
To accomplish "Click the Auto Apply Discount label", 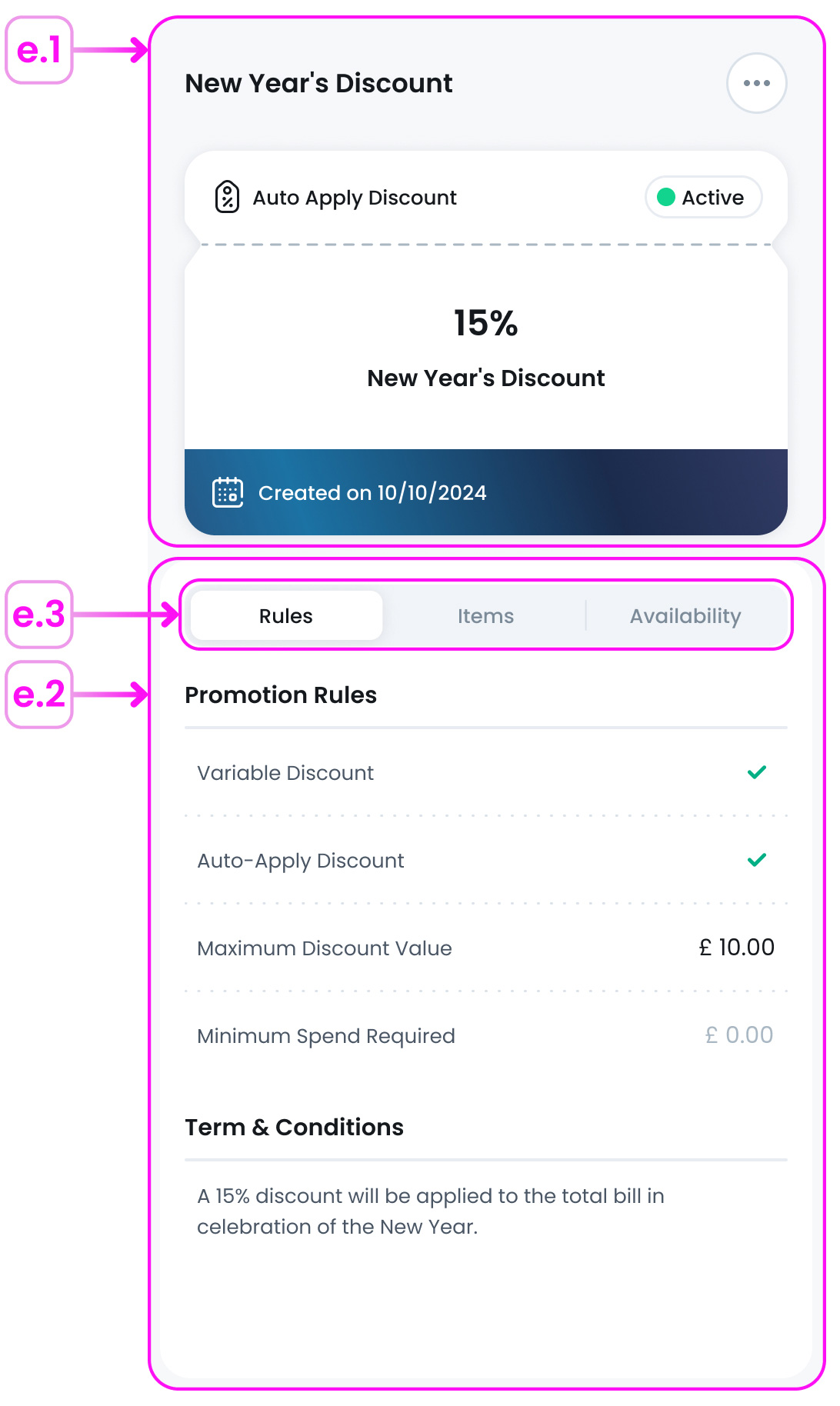I will tap(355, 198).
